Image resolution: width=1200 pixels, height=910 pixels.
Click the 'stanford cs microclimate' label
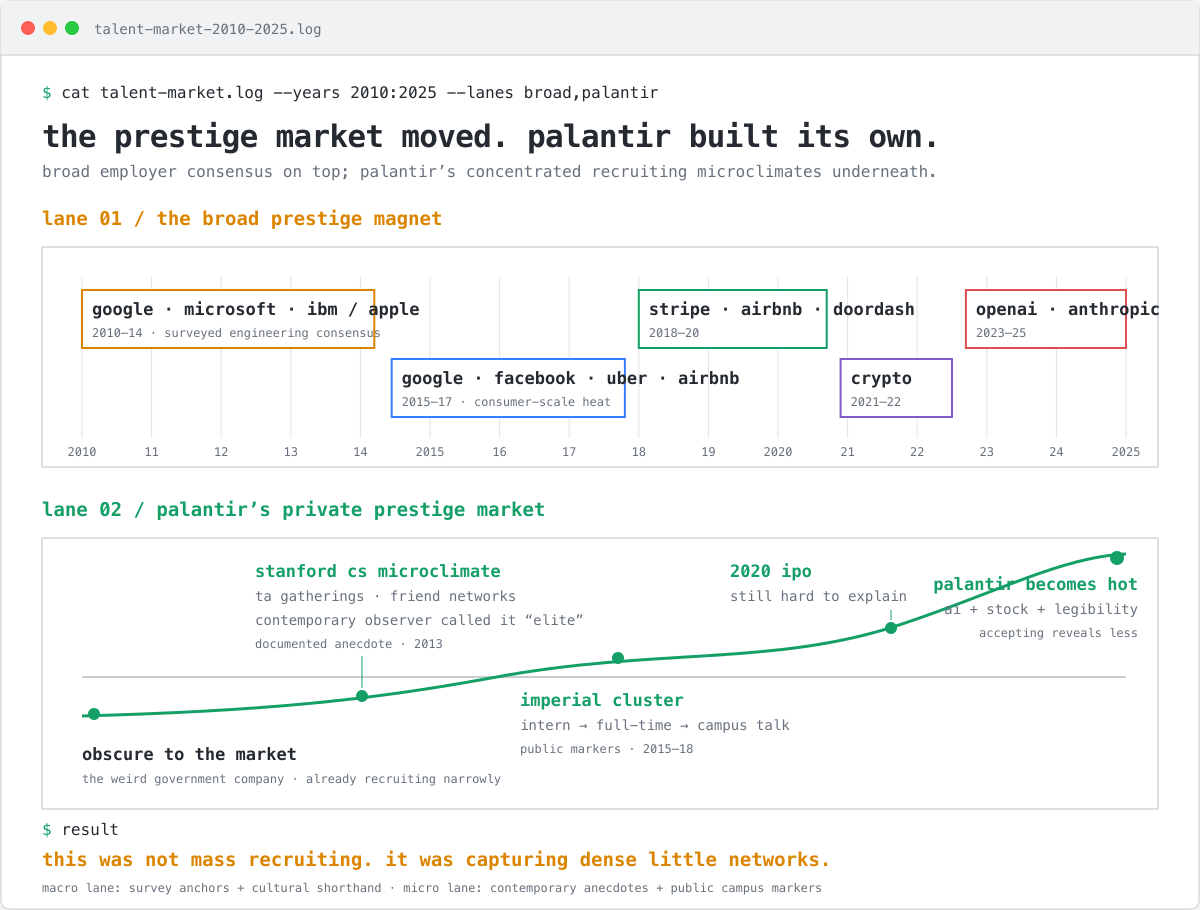point(378,571)
